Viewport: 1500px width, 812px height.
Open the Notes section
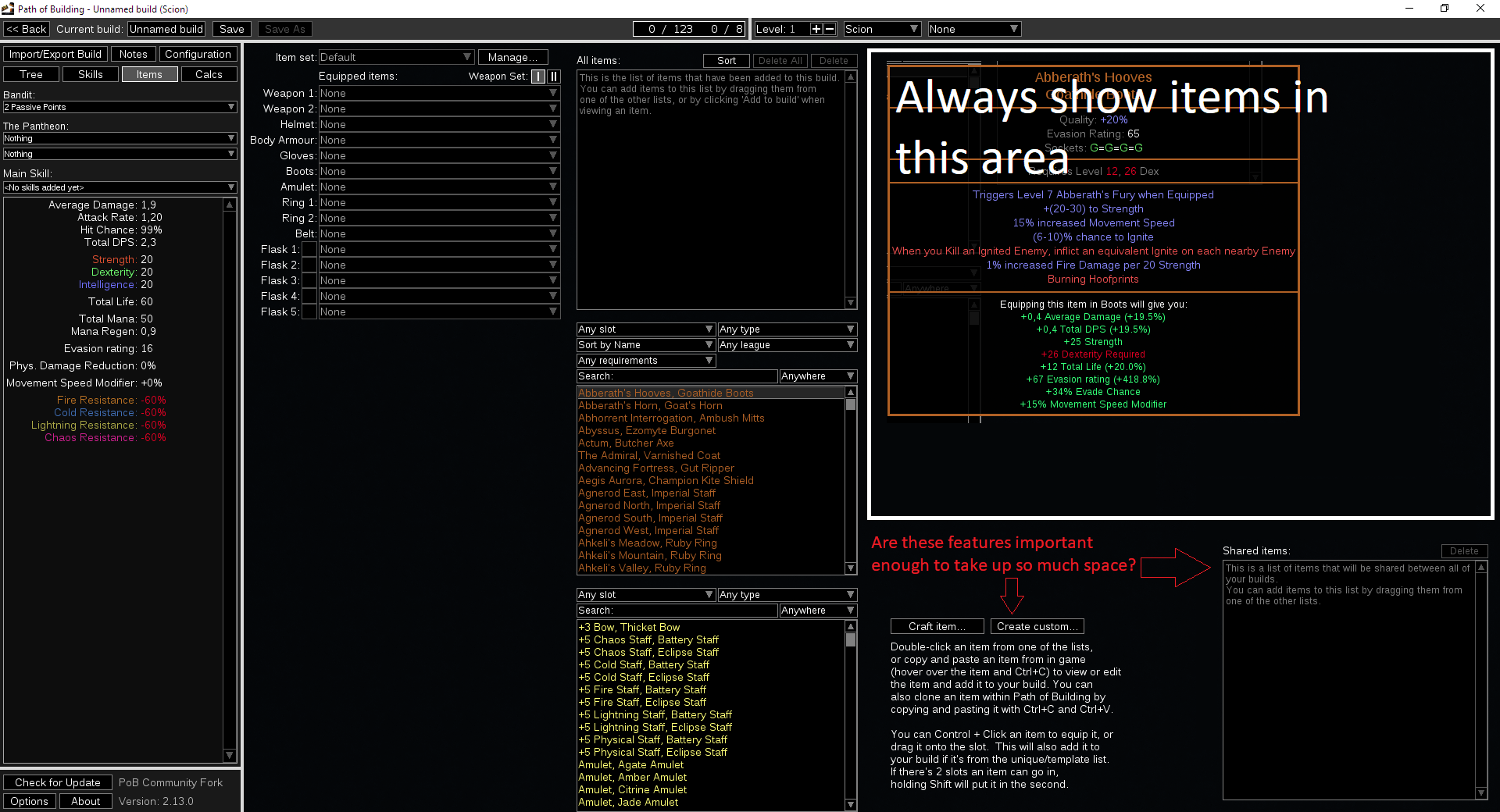tap(134, 54)
